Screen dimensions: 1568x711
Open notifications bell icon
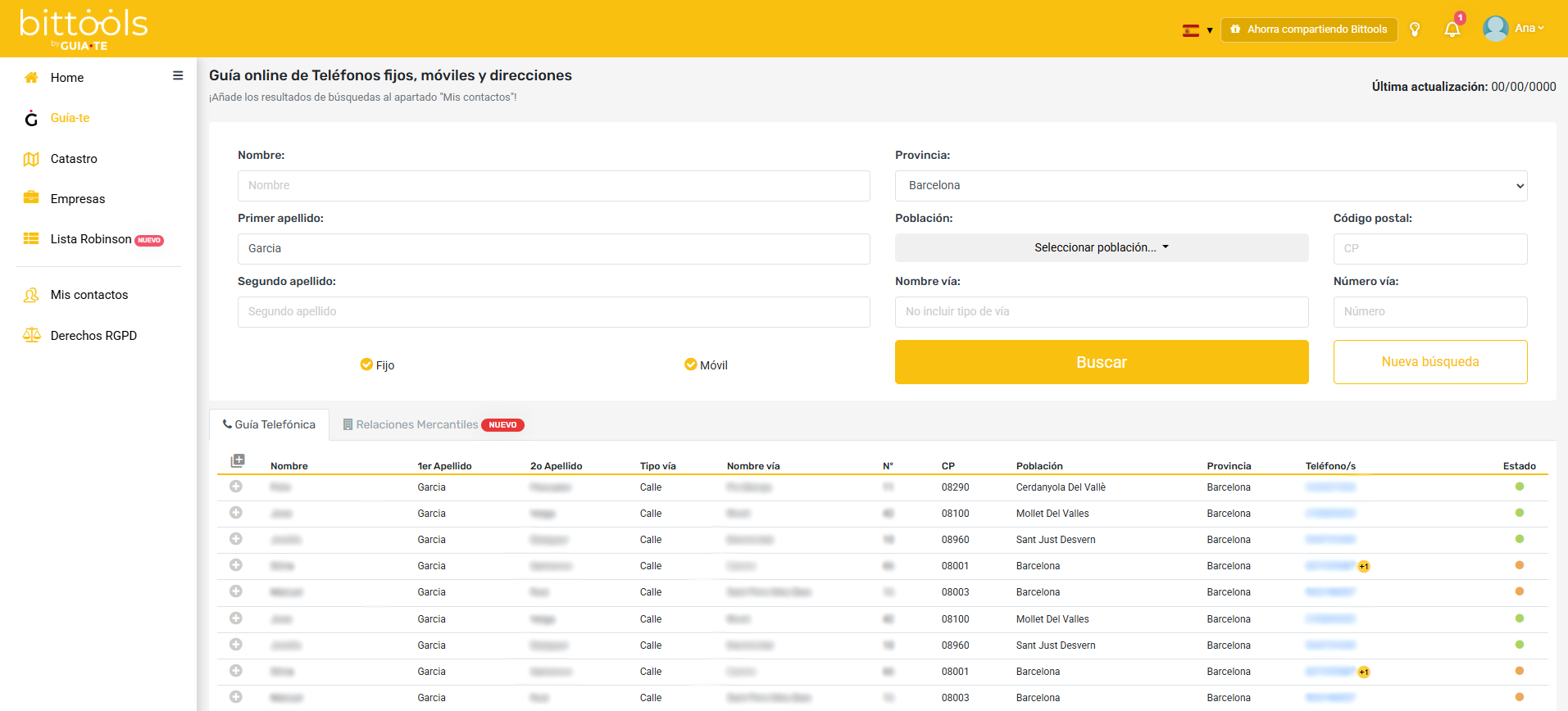tap(1452, 29)
